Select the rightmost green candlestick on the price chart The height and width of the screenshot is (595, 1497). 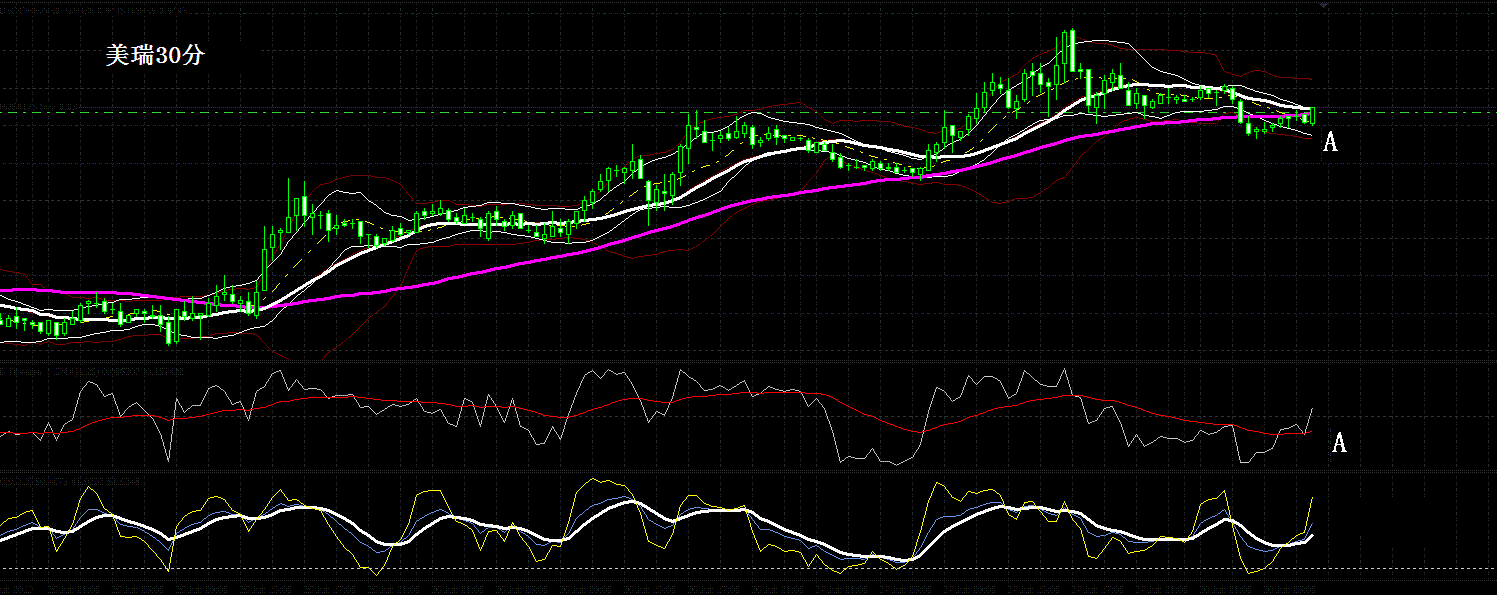pyautogui.click(x=1313, y=115)
